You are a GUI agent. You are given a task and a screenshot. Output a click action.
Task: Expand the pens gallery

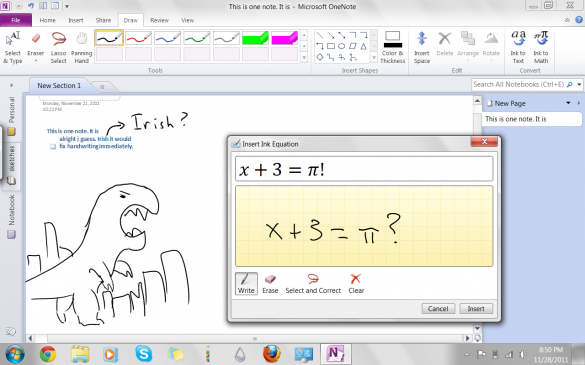coord(304,57)
